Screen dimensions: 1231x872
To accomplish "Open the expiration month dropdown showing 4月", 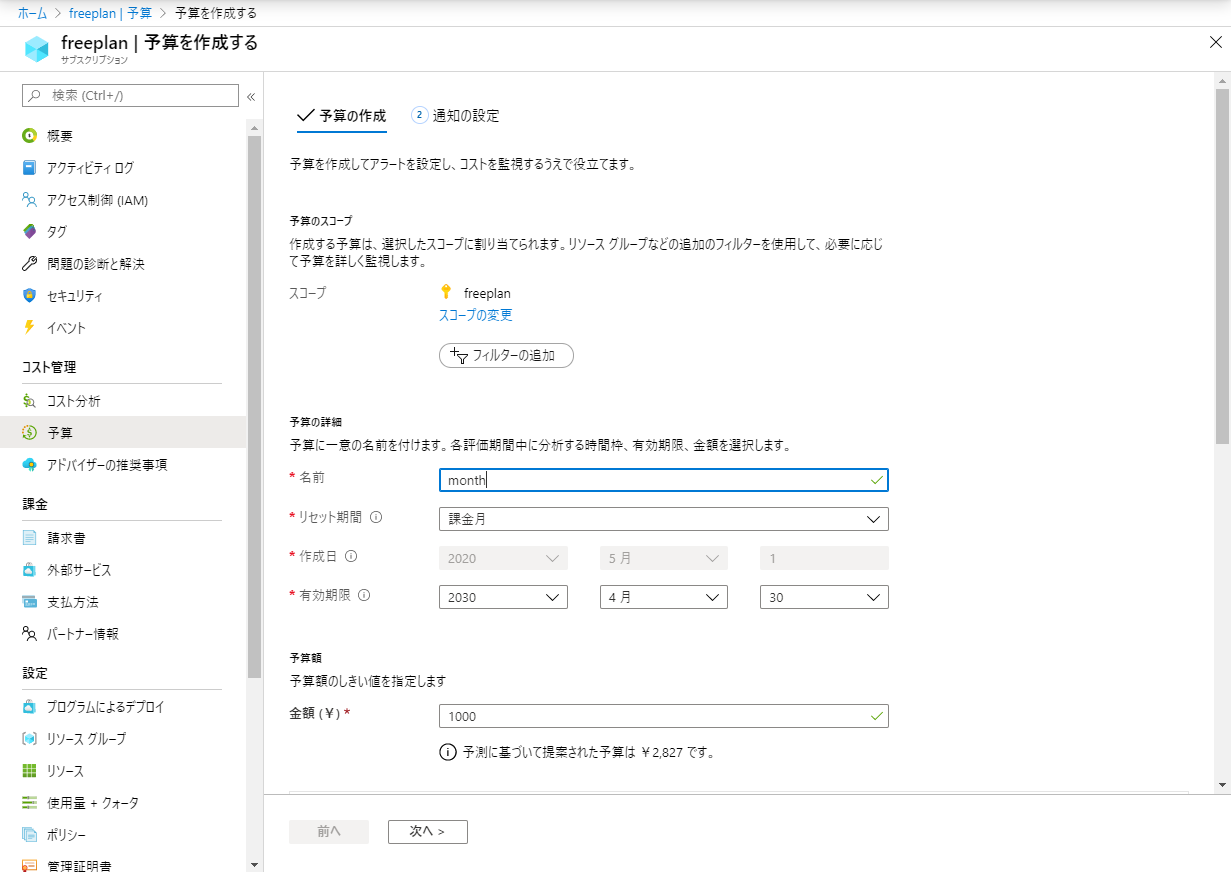I will 663,596.
